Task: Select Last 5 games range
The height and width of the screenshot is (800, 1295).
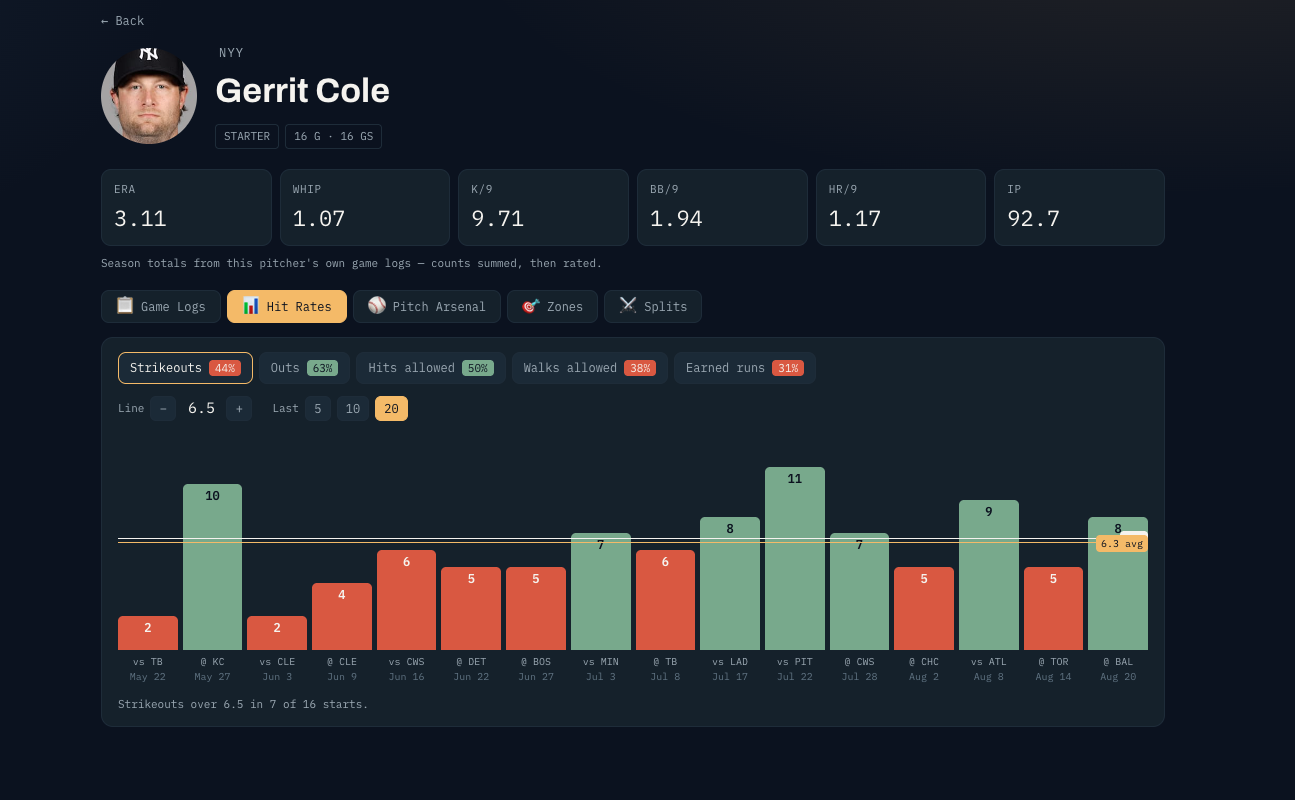Action: pos(318,408)
